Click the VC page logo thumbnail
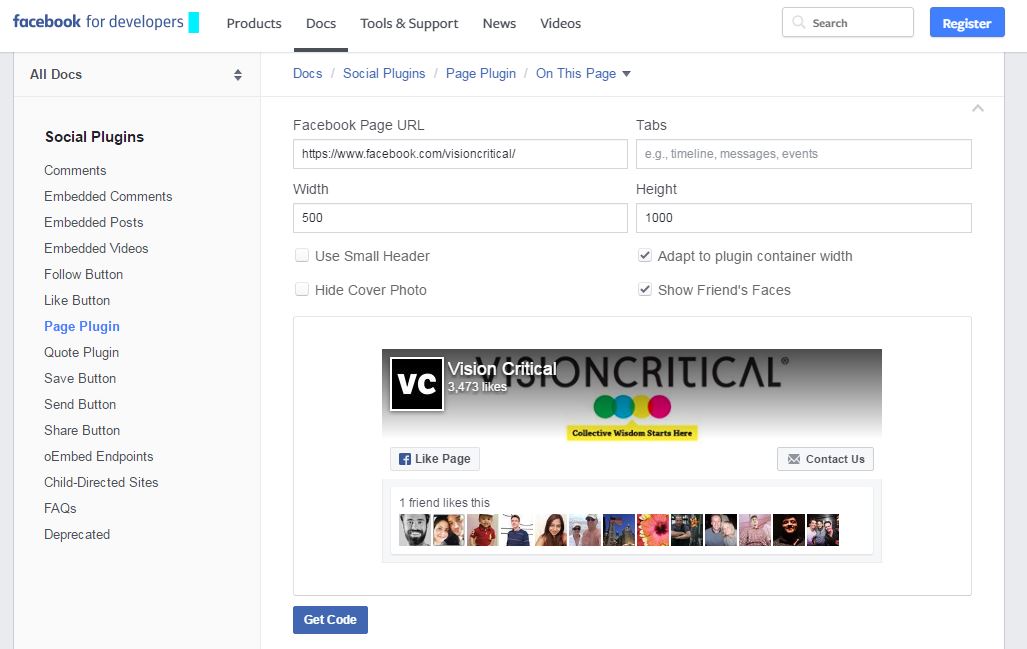1027x649 pixels. [x=417, y=384]
